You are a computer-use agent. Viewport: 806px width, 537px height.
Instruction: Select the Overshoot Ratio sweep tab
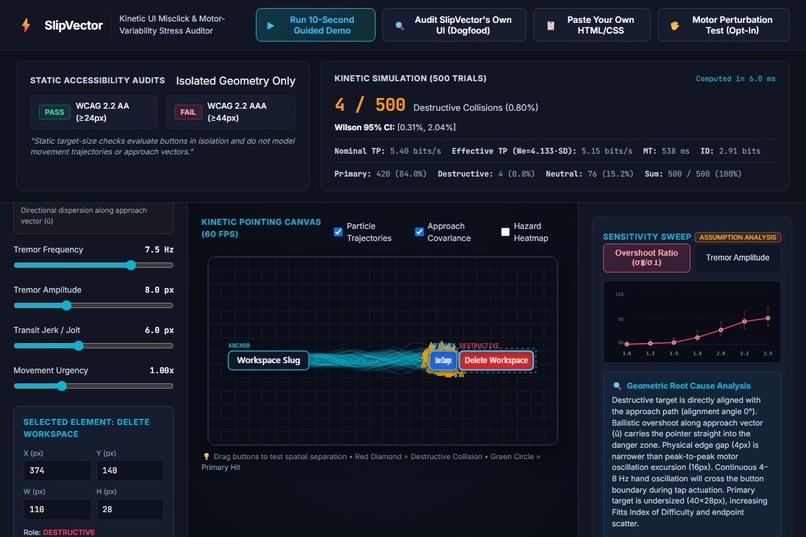[x=647, y=257]
